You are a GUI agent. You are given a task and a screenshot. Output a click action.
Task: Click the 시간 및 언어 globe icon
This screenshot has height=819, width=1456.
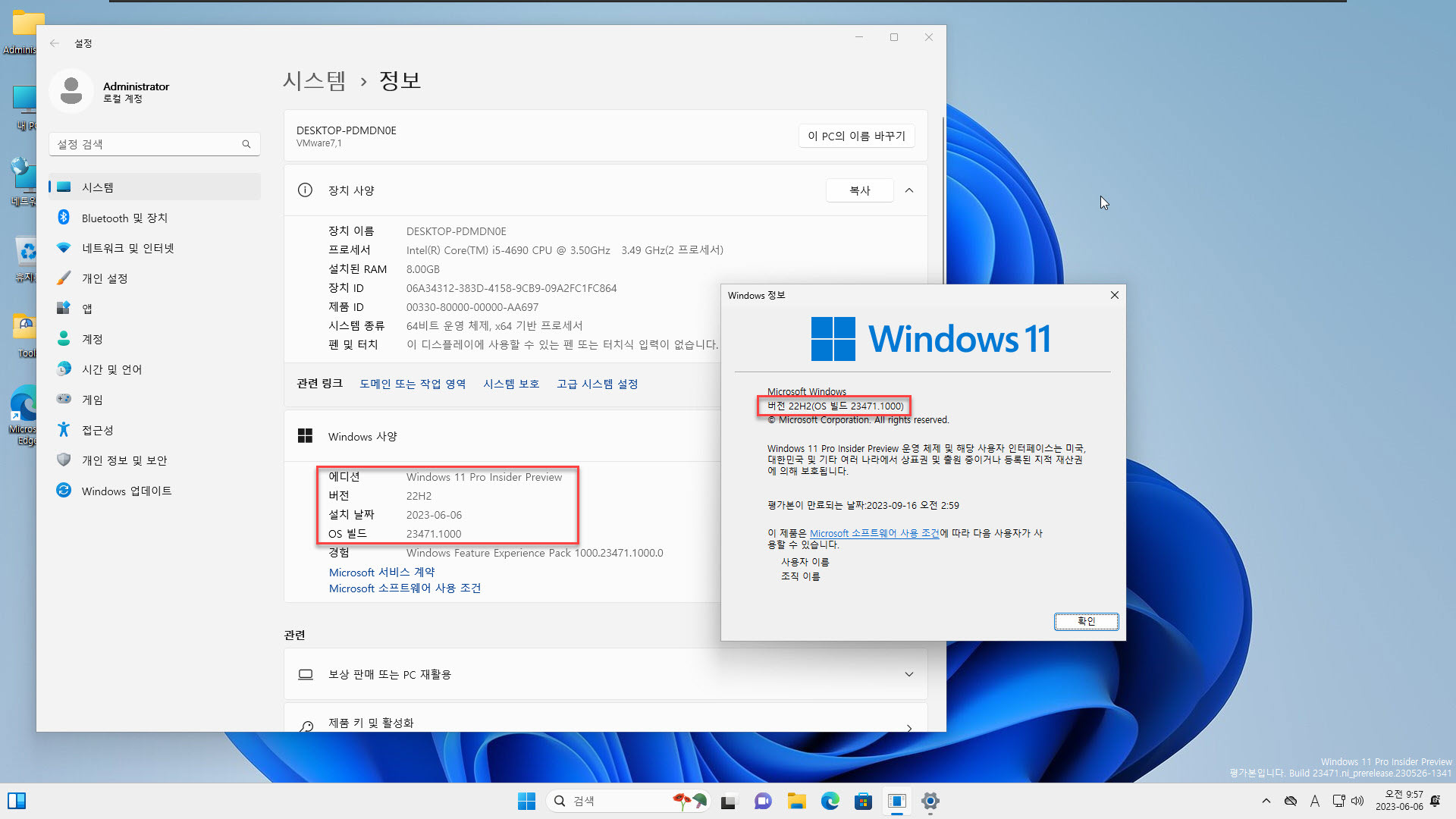[64, 369]
